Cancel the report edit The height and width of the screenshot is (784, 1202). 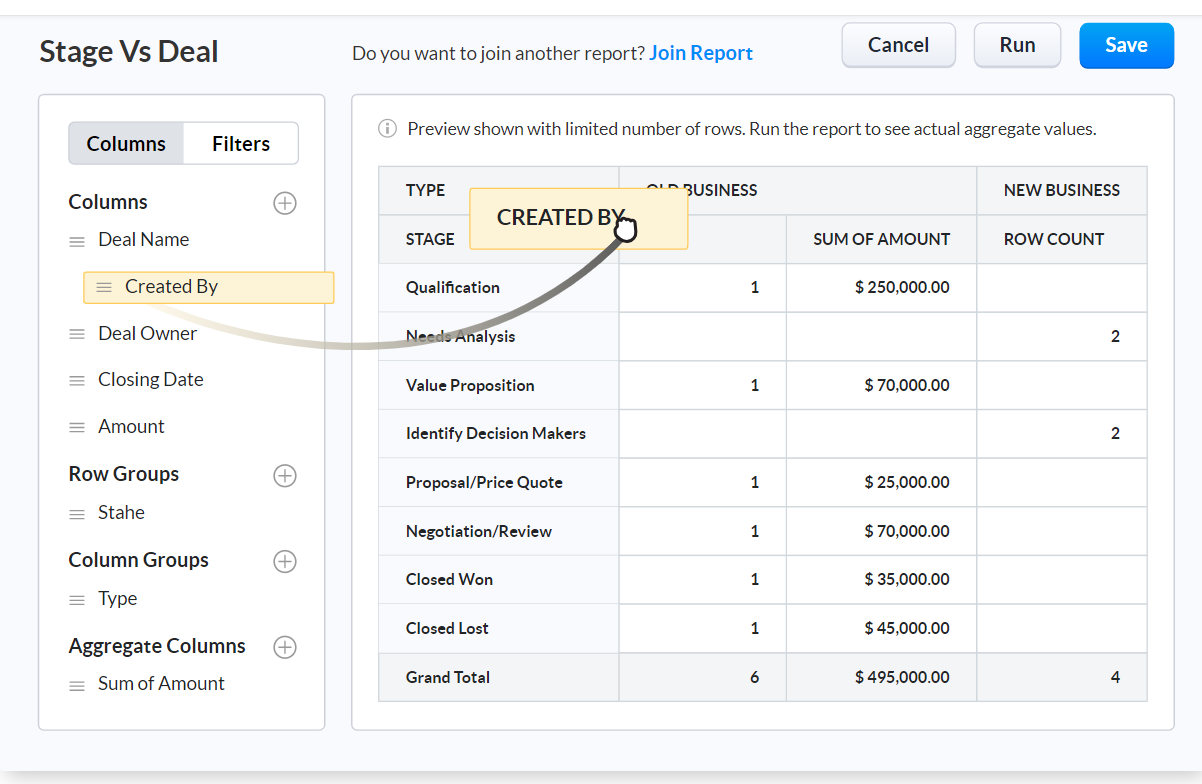(898, 45)
